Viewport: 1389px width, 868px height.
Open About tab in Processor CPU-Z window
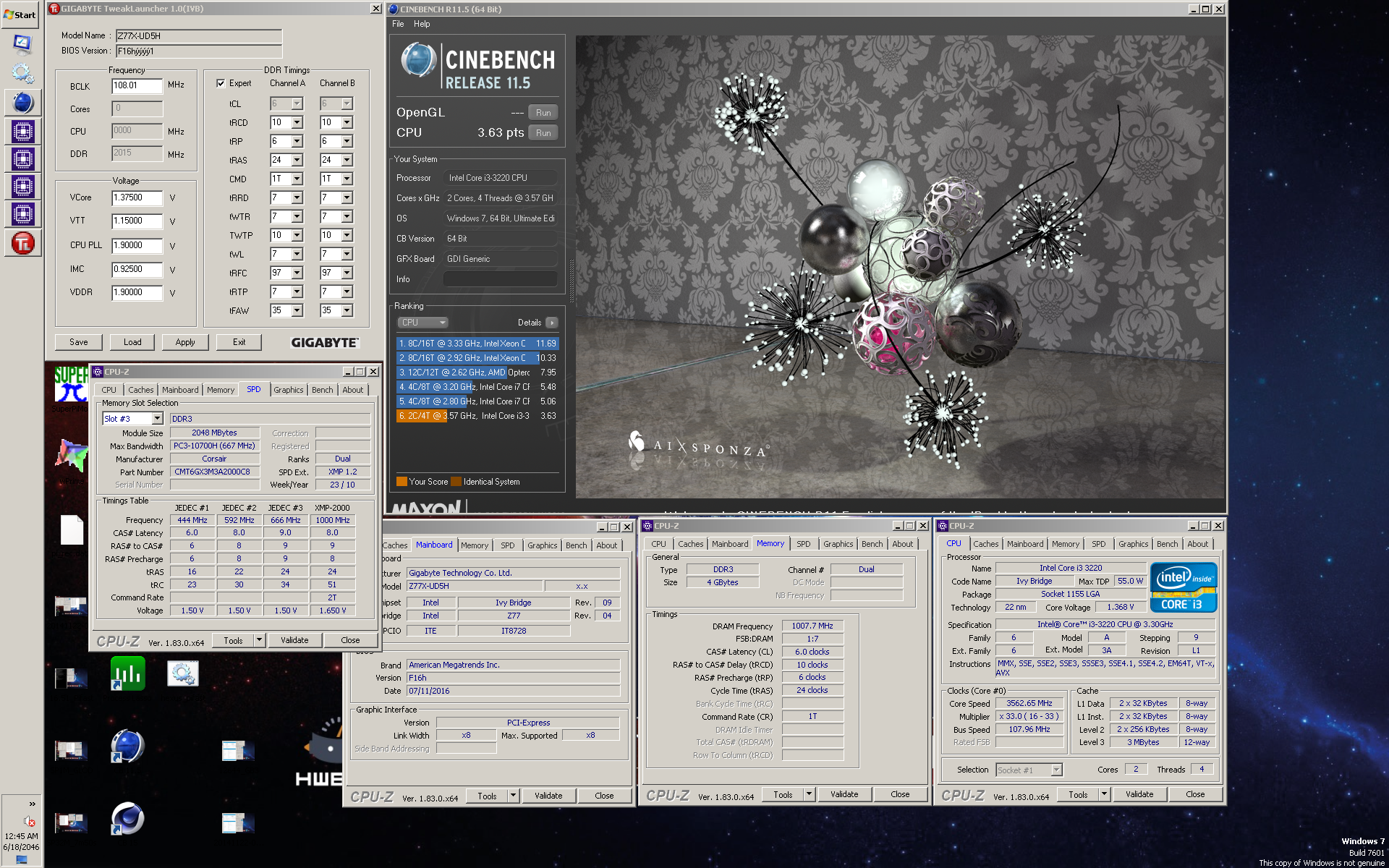click(x=1198, y=544)
